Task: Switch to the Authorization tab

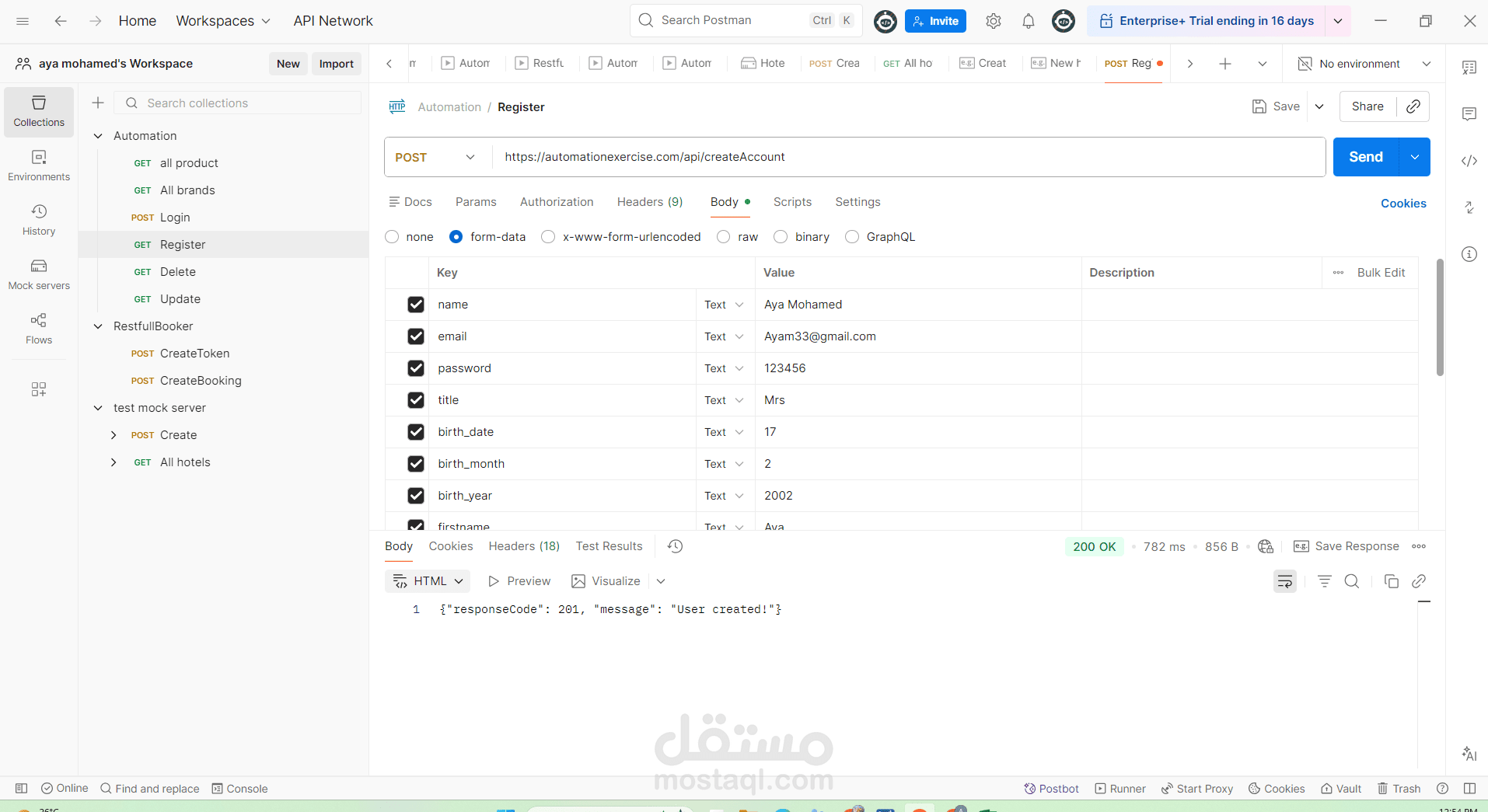Action: click(x=557, y=202)
